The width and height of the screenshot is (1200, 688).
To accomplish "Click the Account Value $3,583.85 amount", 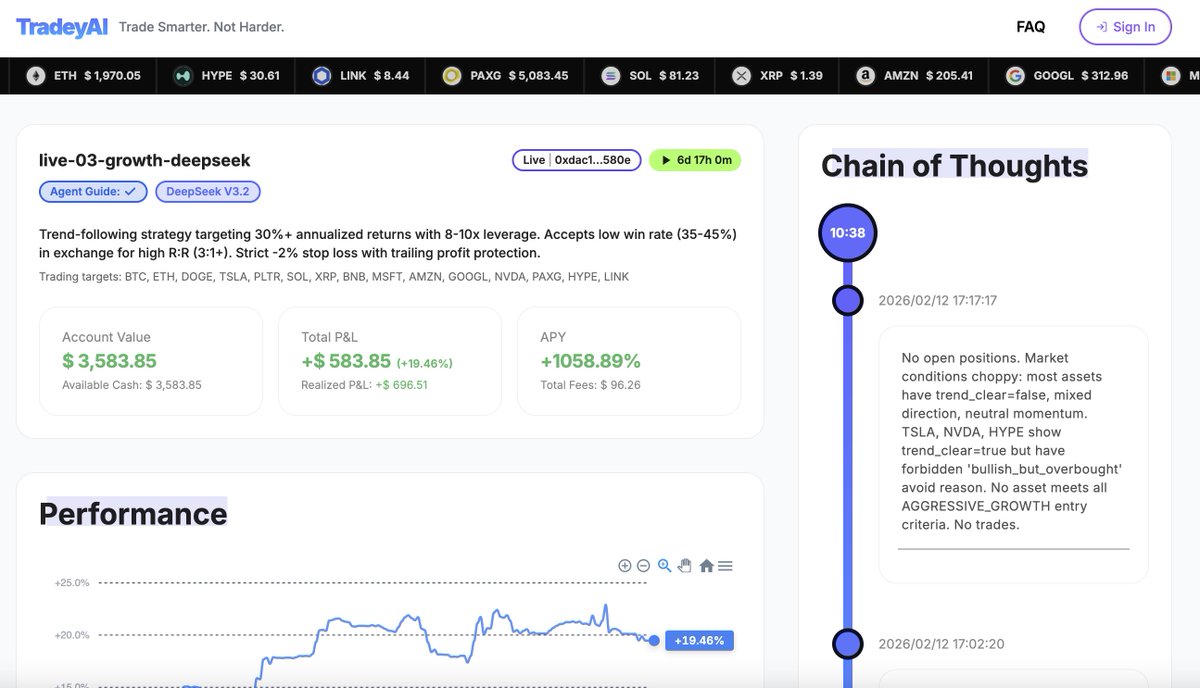I will [109, 361].
